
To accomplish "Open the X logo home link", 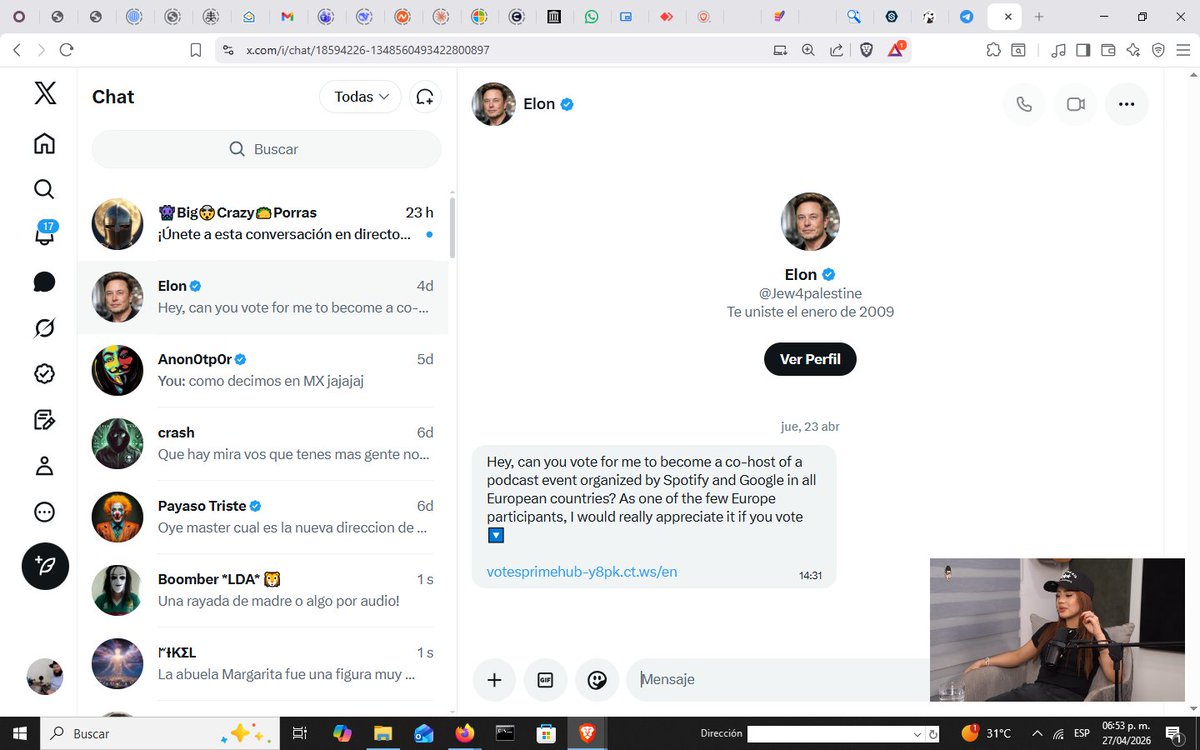I will coord(45,93).
